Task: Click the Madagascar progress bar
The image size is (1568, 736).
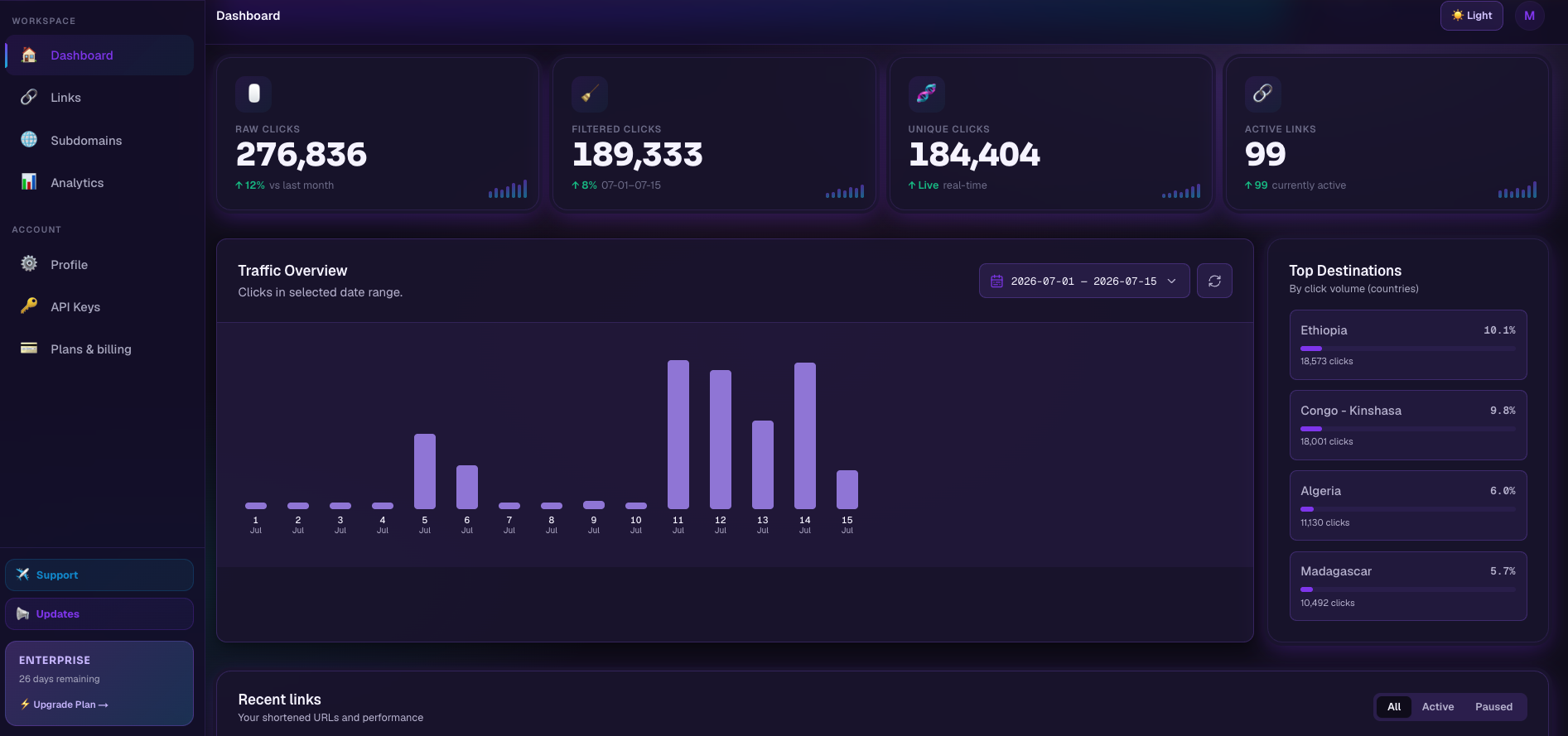Action: click(x=1408, y=589)
